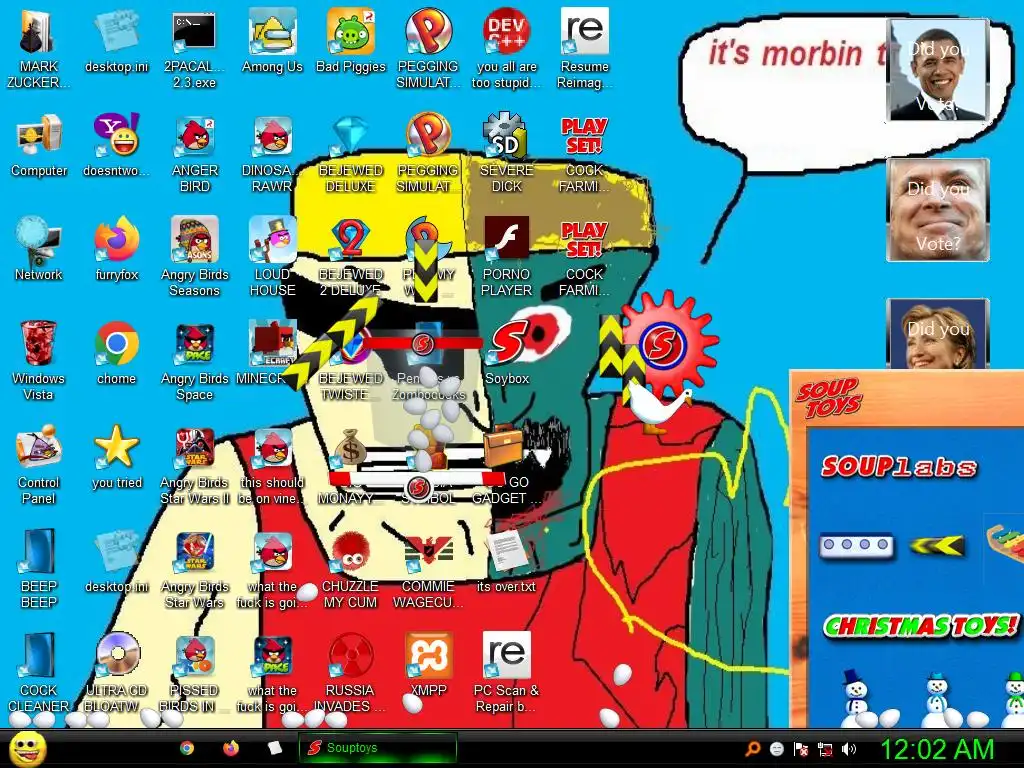Open the Resume Reimag... shortcut
This screenshot has width=1024, height=768.
point(584,48)
